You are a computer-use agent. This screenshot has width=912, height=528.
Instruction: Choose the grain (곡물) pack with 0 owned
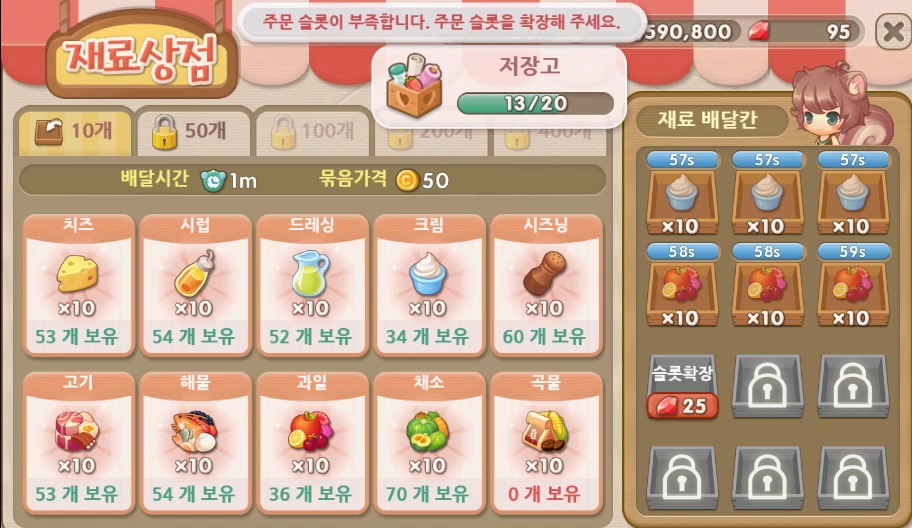point(546,443)
